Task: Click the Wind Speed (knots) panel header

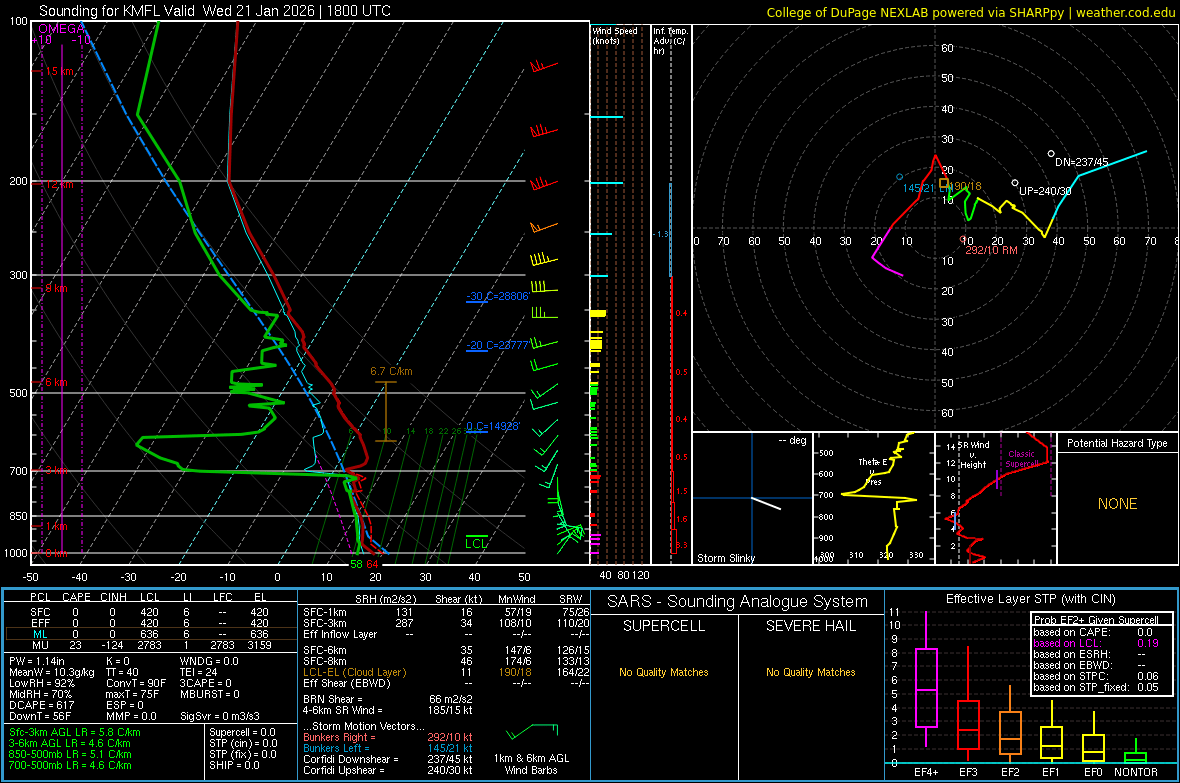Action: click(615, 35)
